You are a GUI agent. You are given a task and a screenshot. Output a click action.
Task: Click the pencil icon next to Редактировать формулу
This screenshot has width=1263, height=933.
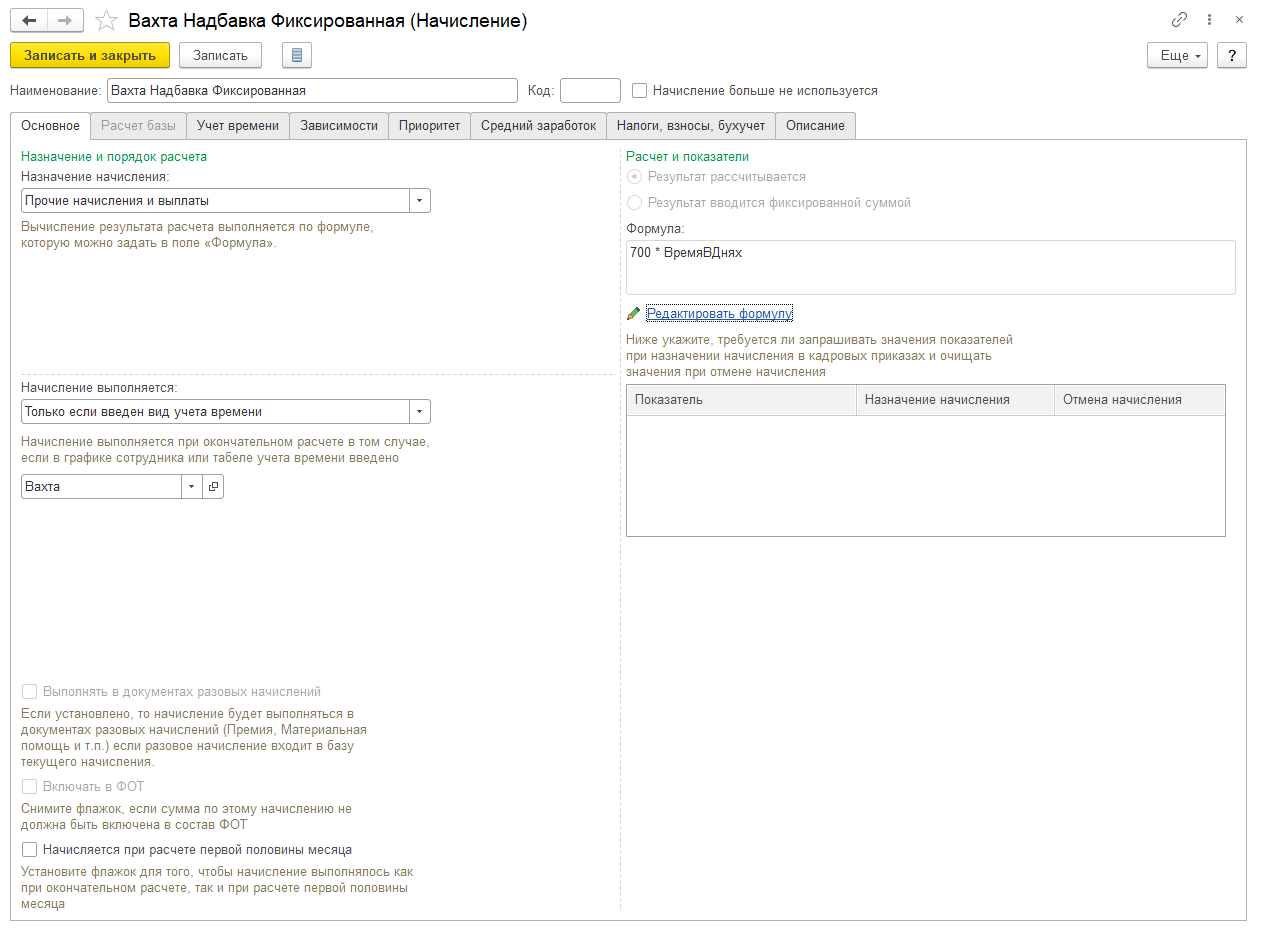point(633,313)
